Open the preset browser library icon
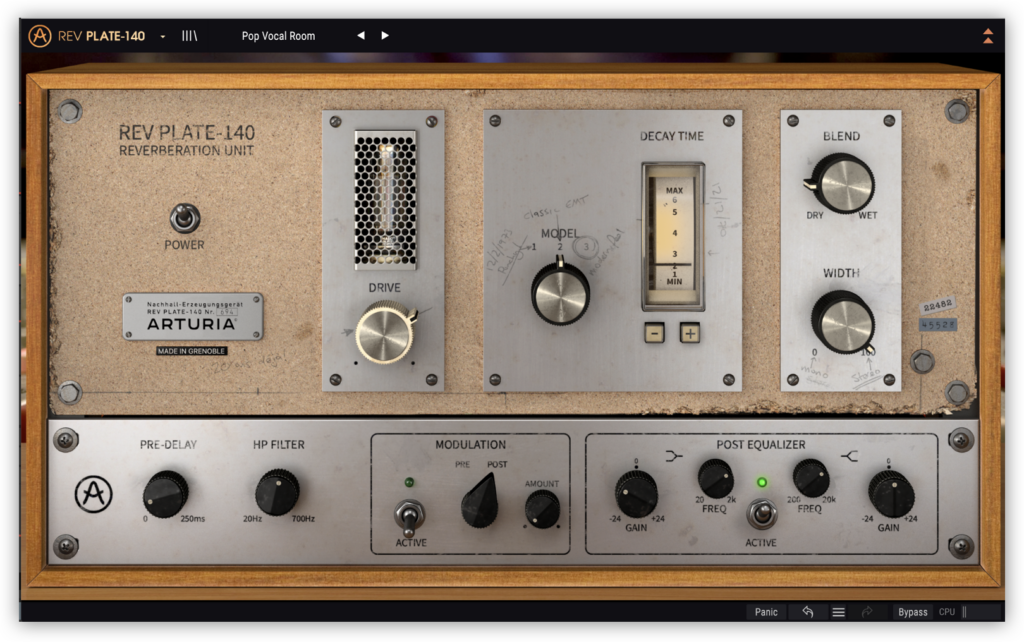 point(189,36)
